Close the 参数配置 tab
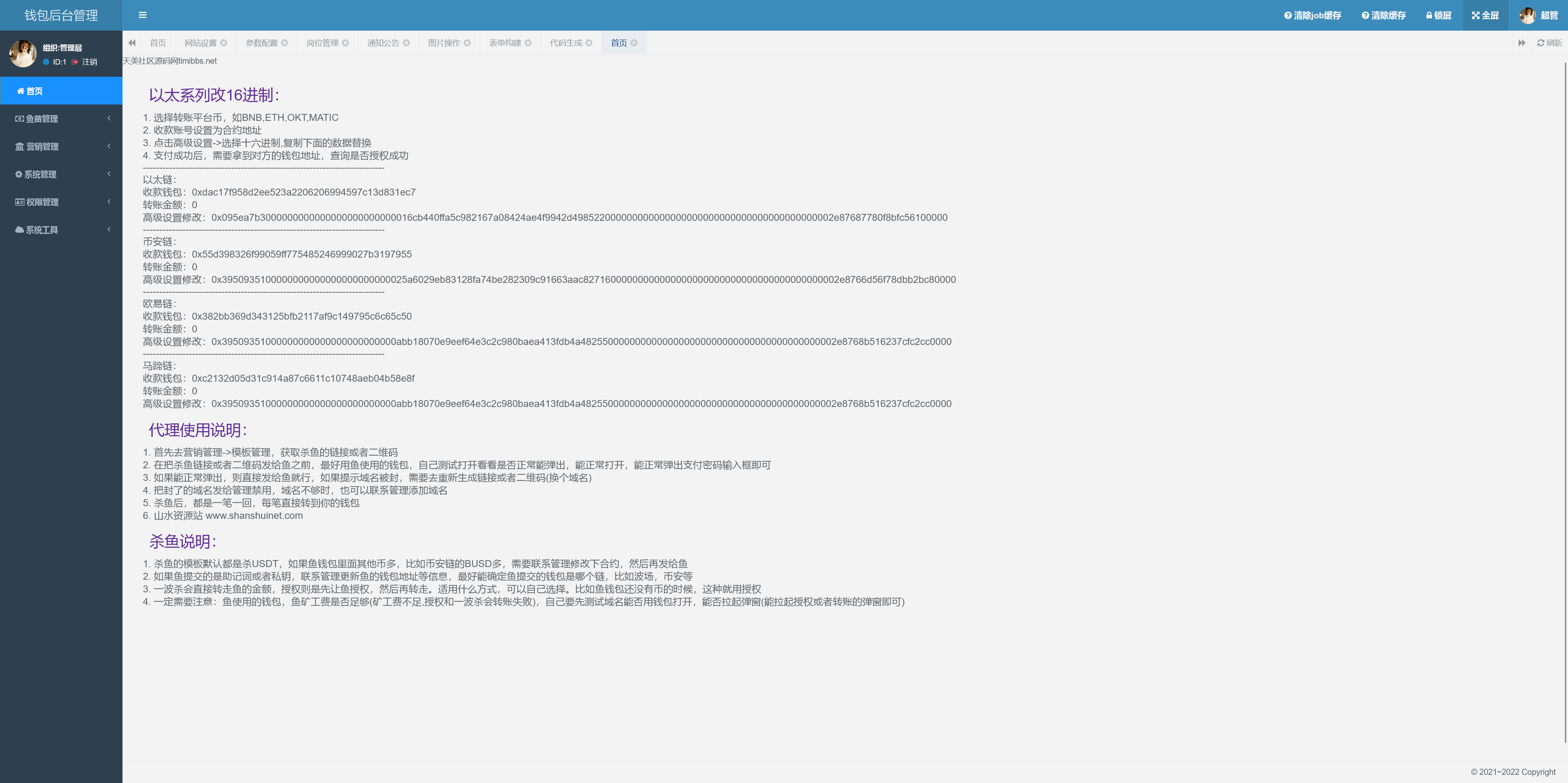The image size is (1568, 783). [x=284, y=42]
